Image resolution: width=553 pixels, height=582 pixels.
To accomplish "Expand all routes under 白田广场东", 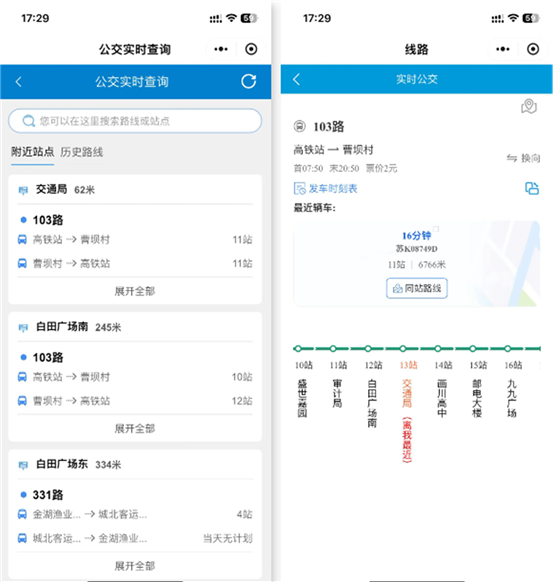I will (135, 566).
